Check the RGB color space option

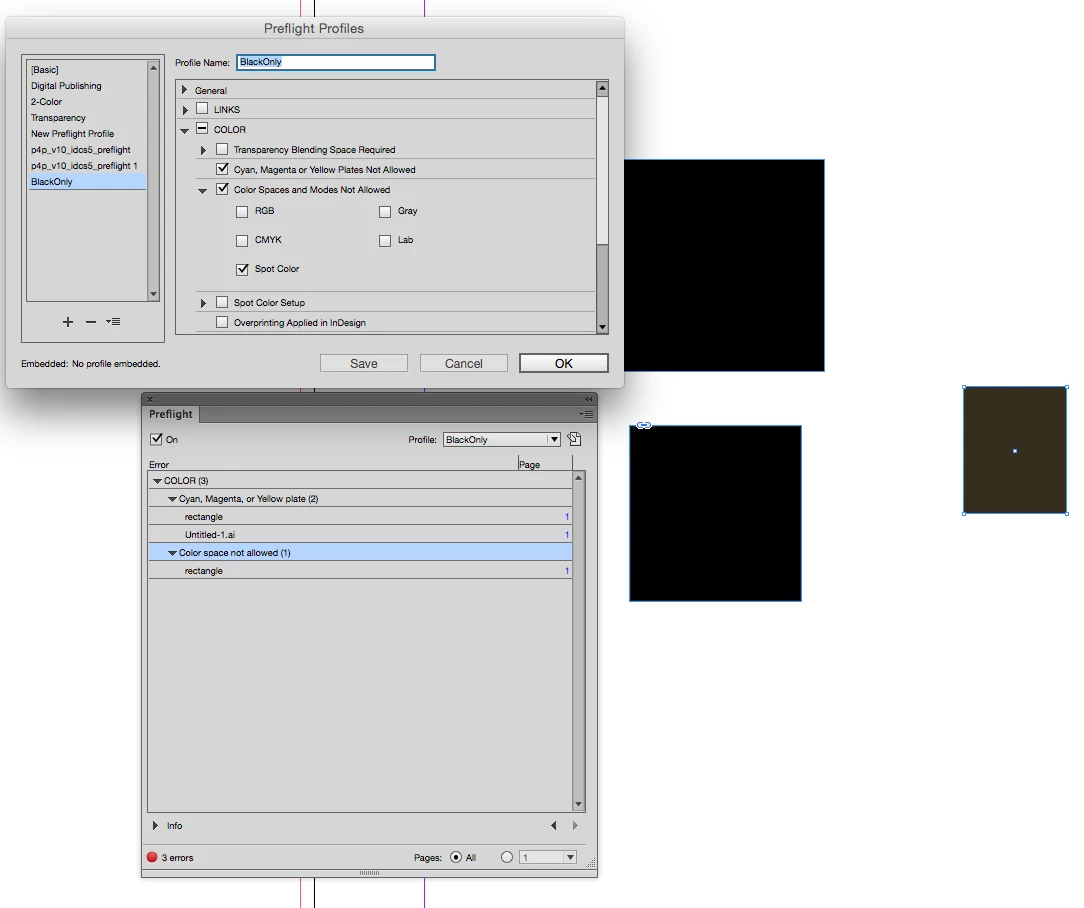[242, 212]
